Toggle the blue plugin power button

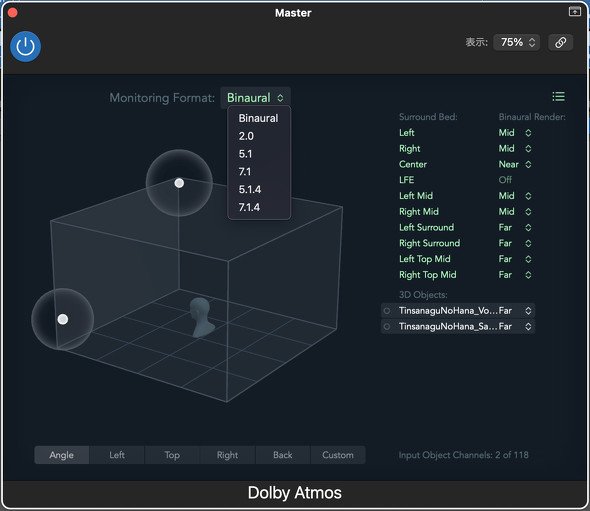click(x=25, y=46)
